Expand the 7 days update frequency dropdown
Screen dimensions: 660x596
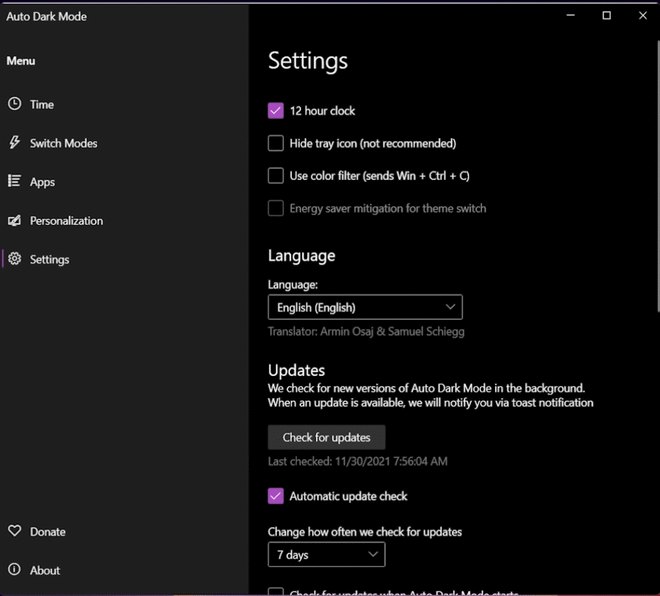pos(326,555)
